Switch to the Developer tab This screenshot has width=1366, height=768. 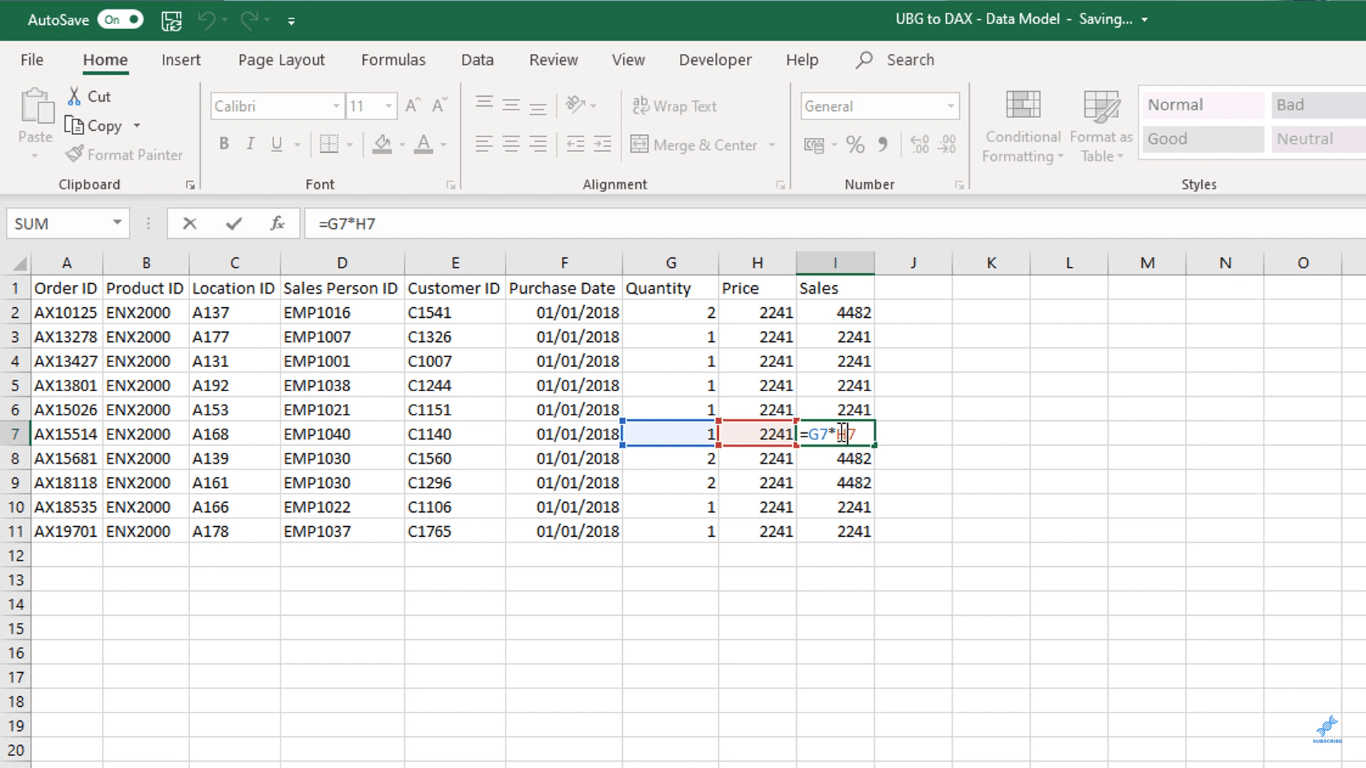coord(715,60)
